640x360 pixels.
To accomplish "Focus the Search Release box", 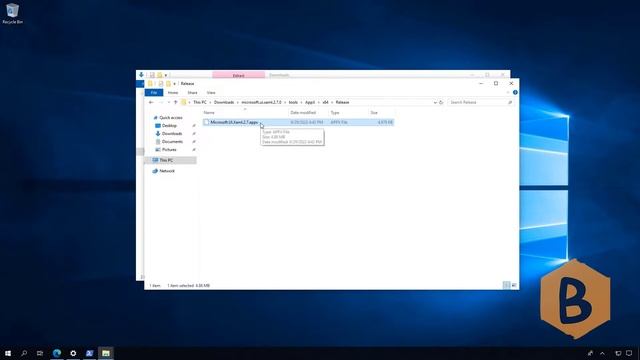I will click(x=480, y=102).
